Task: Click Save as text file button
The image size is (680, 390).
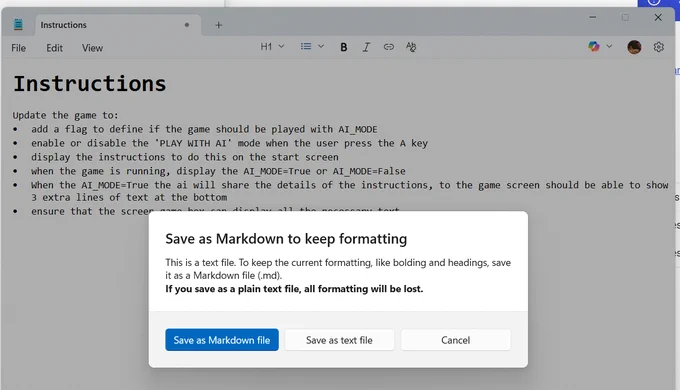Action: click(339, 340)
